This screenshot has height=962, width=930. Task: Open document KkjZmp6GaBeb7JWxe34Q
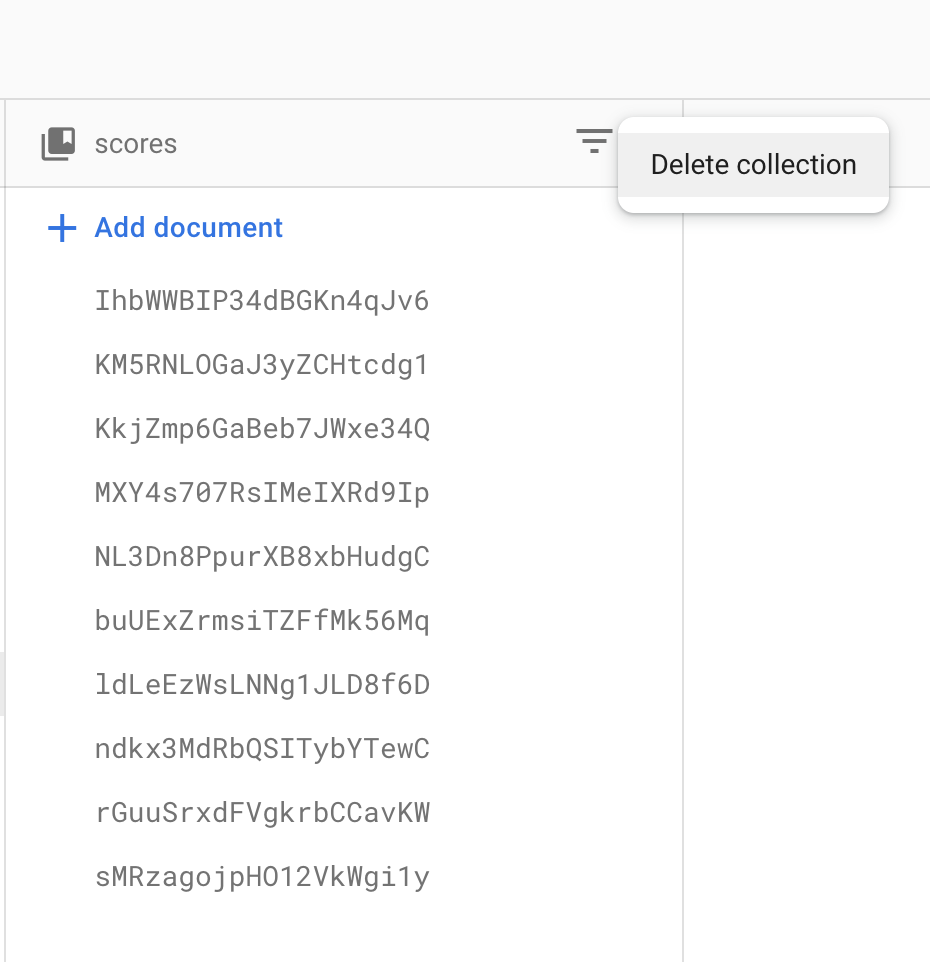pos(262,428)
